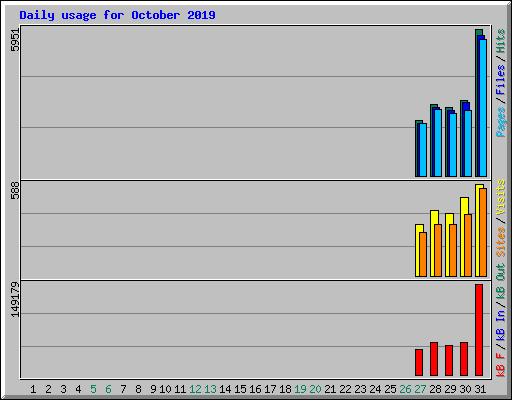Click day label 23 on x-axis

coord(360,389)
